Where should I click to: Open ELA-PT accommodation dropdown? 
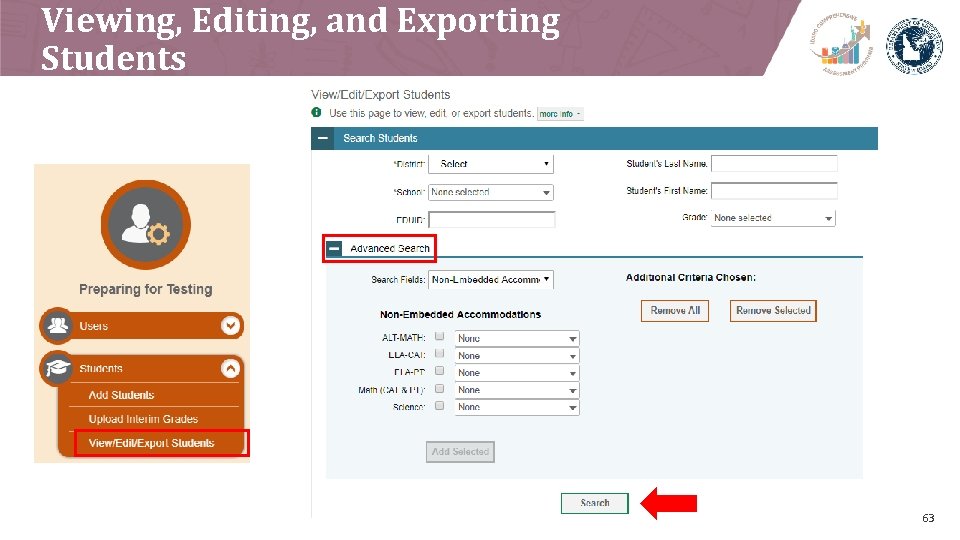tap(517, 373)
